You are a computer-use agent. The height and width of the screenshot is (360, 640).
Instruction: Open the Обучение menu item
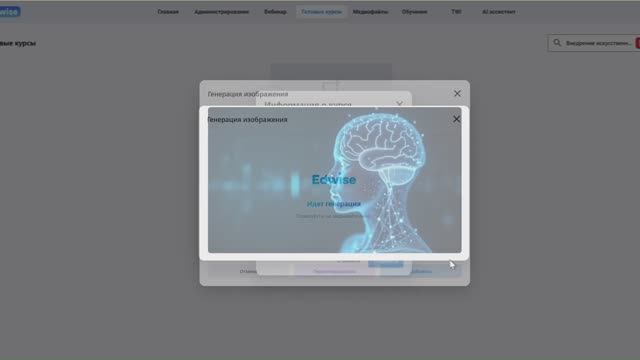coord(414,12)
